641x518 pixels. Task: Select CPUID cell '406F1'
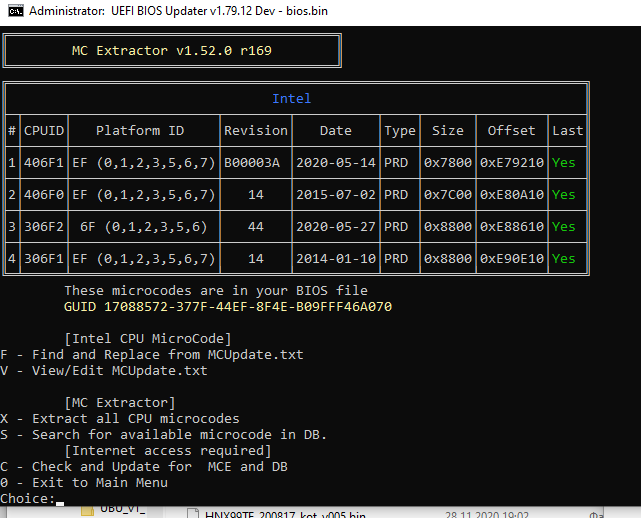click(44, 163)
